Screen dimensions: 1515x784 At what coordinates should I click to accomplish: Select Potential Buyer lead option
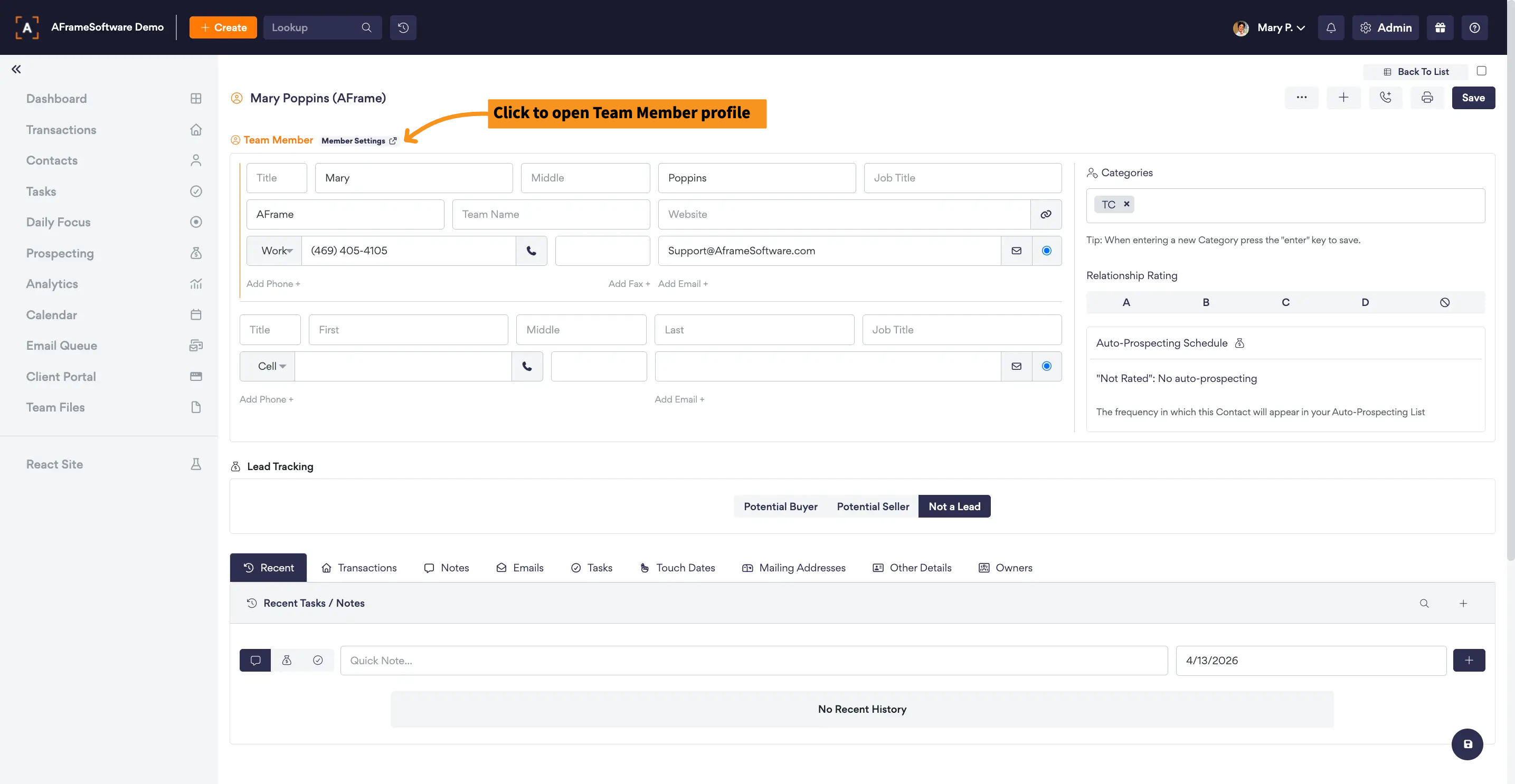[x=780, y=506]
